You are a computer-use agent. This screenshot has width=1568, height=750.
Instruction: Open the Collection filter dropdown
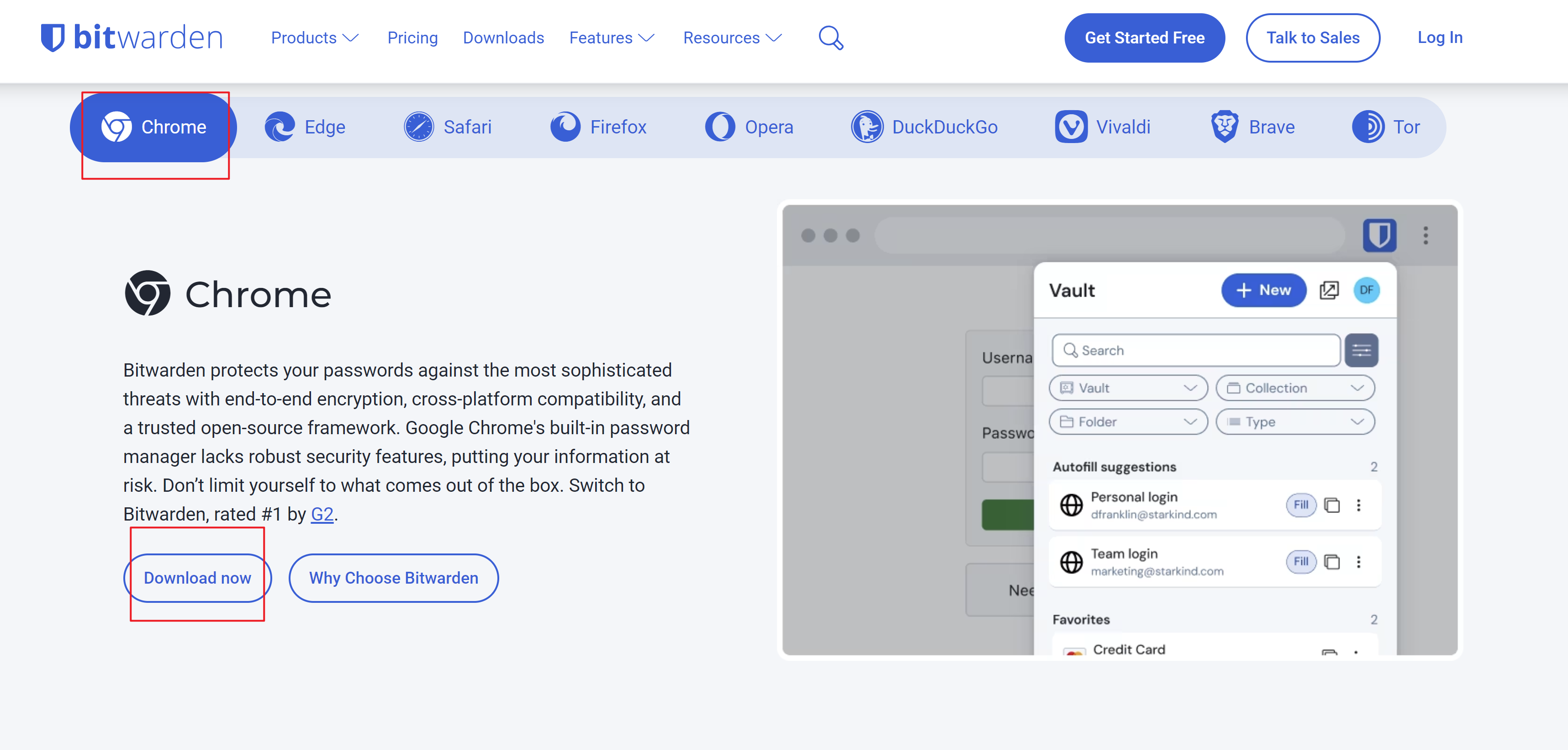pos(1295,388)
